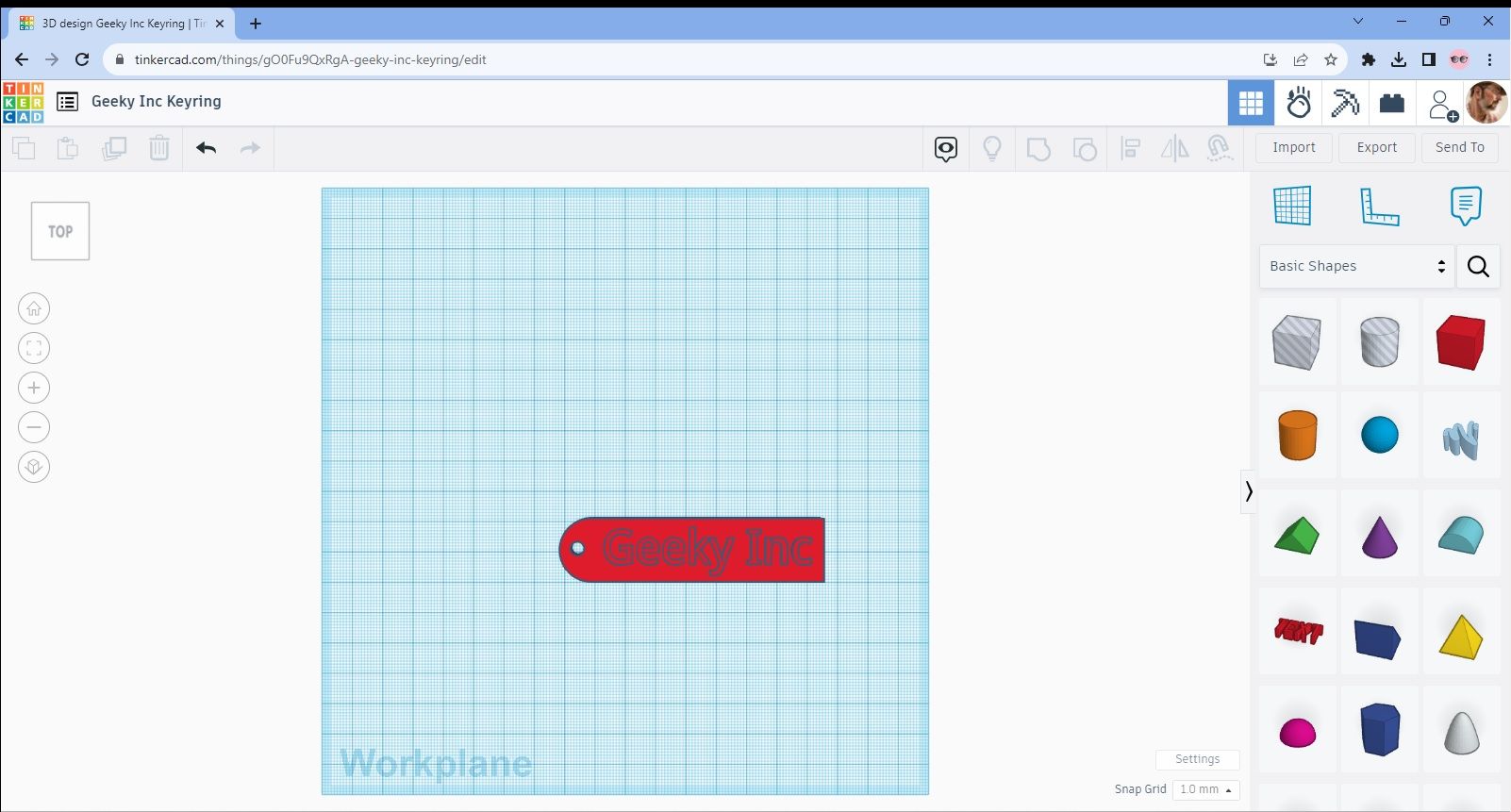The image size is (1511, 812).
Task: Pick the blue Sphere shape
Action: (x=1379, y=435)
